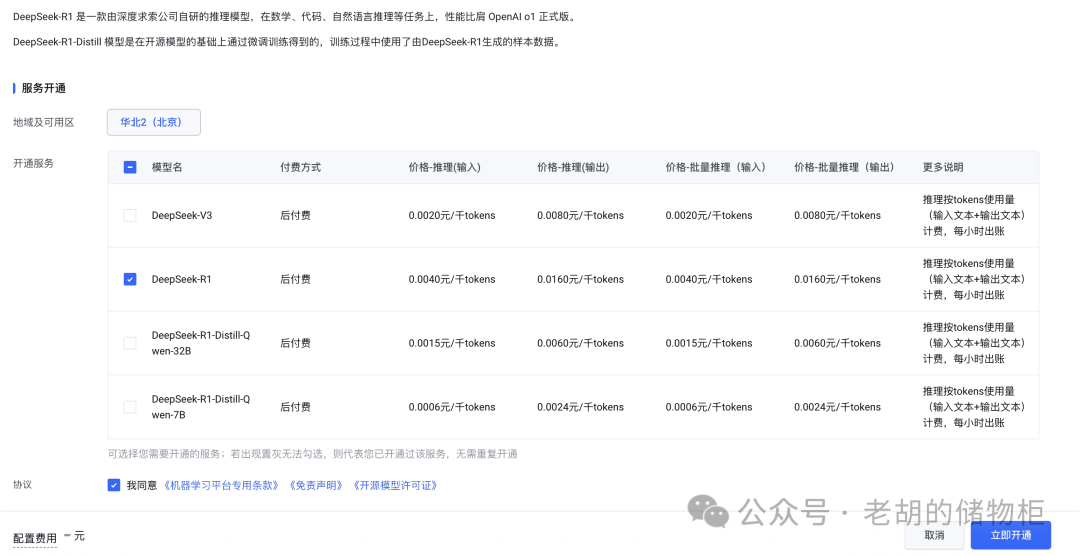Click the 模型名 column header
Image resolution: width=1080 pixels, height=556 pixels.
[167, 167]
